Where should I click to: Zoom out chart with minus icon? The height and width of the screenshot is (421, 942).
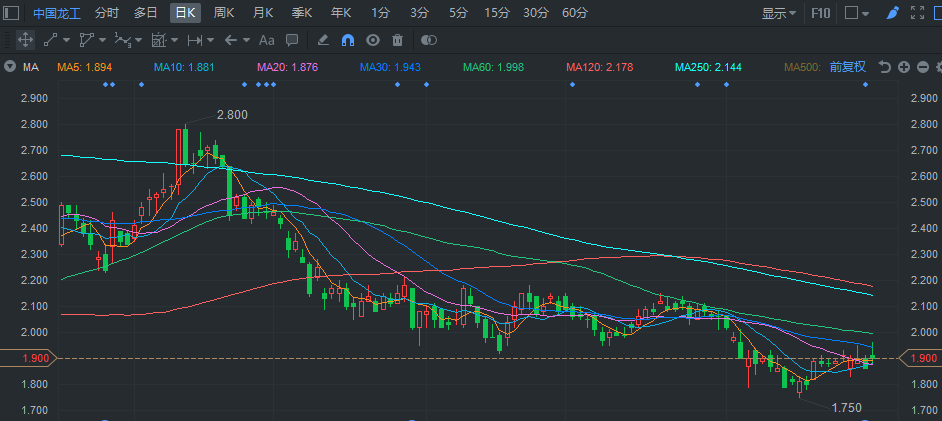(x=923, y=67)
